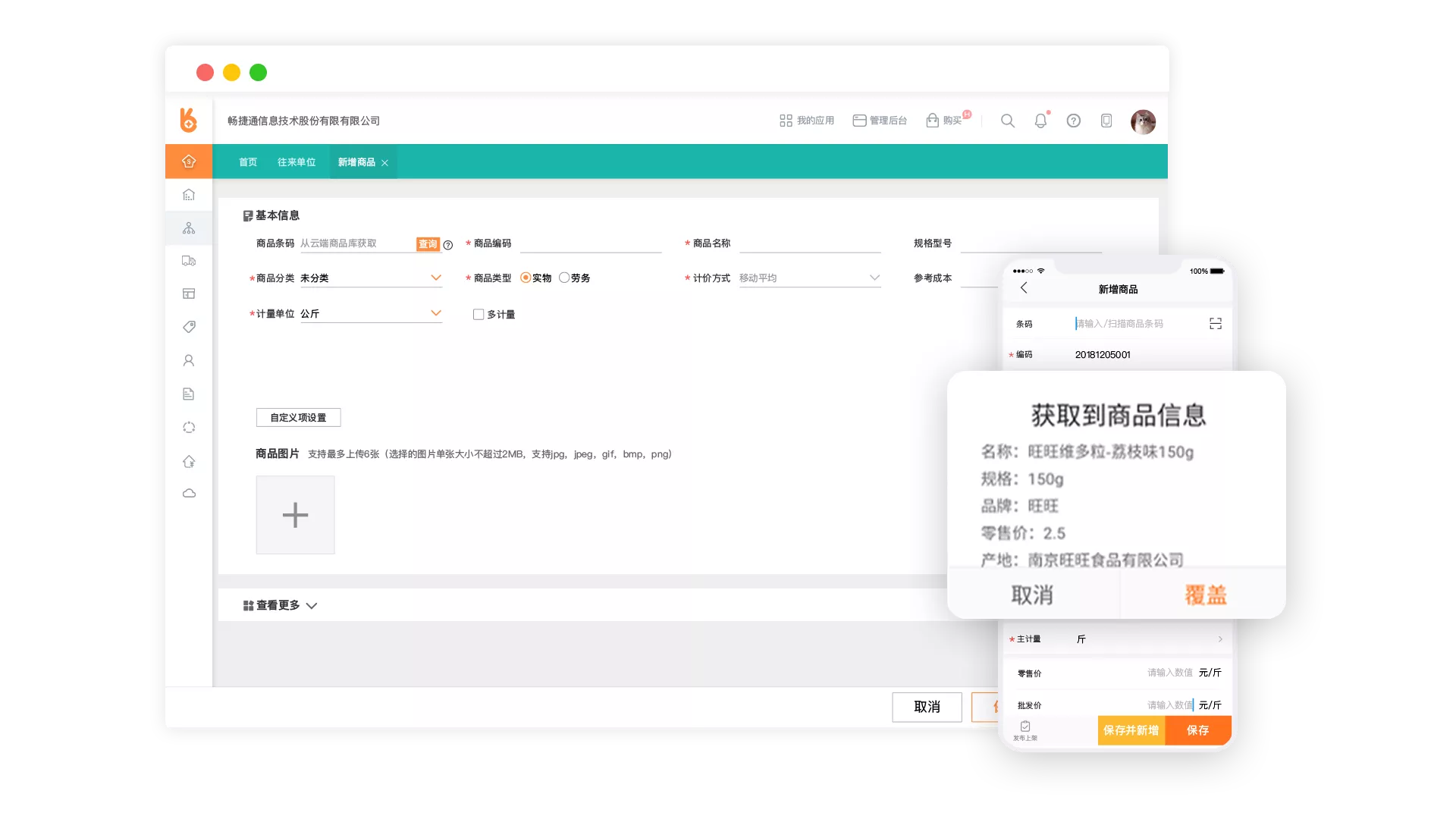Tap the phone 条码 input field
This screenshot has width=1456, height=819.
(x=1137, y=324)
